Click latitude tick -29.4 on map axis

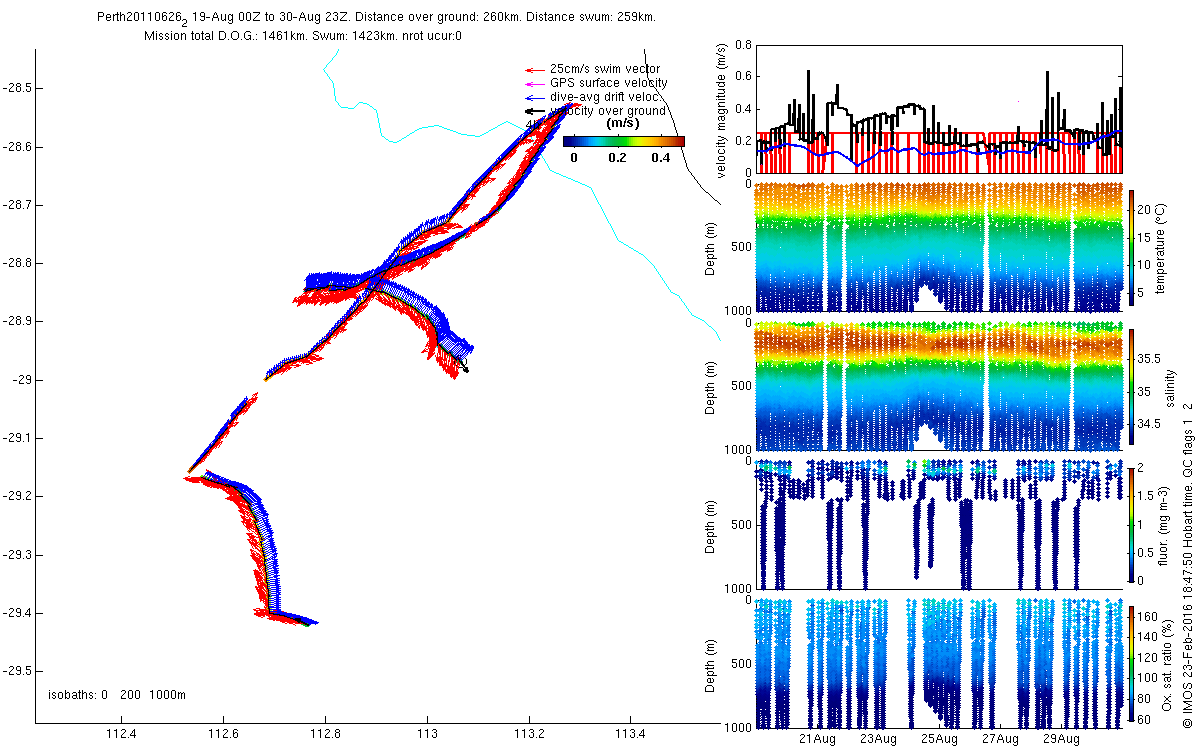16,613
